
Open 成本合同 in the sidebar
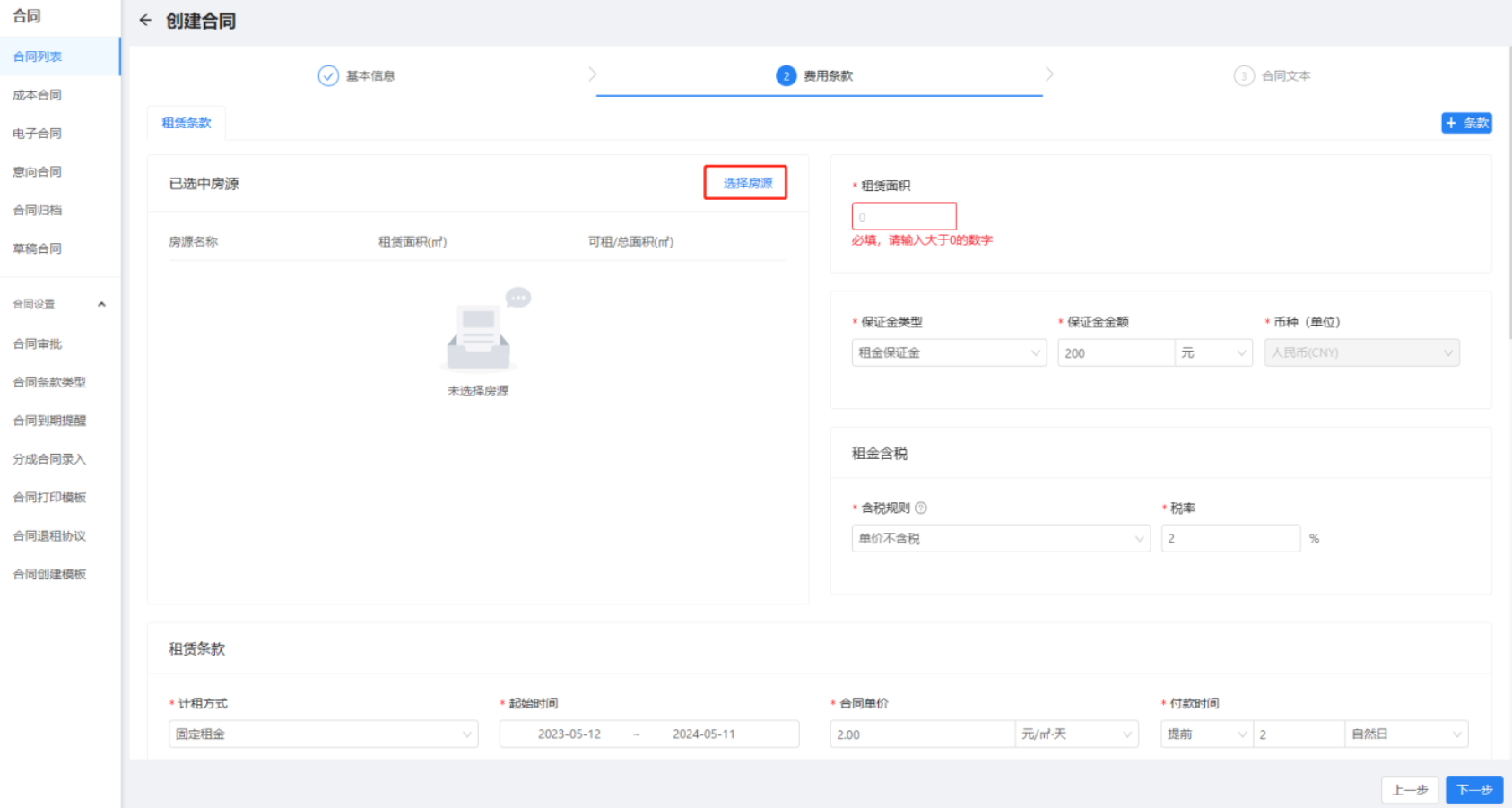38,95
